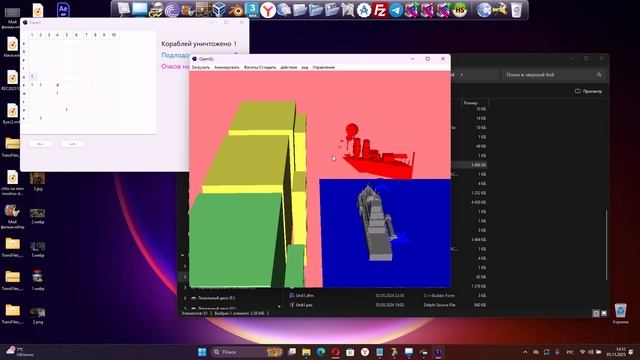Switch Explorer to large icons view
The image size is (640, 360).
(x=604, y=313)
